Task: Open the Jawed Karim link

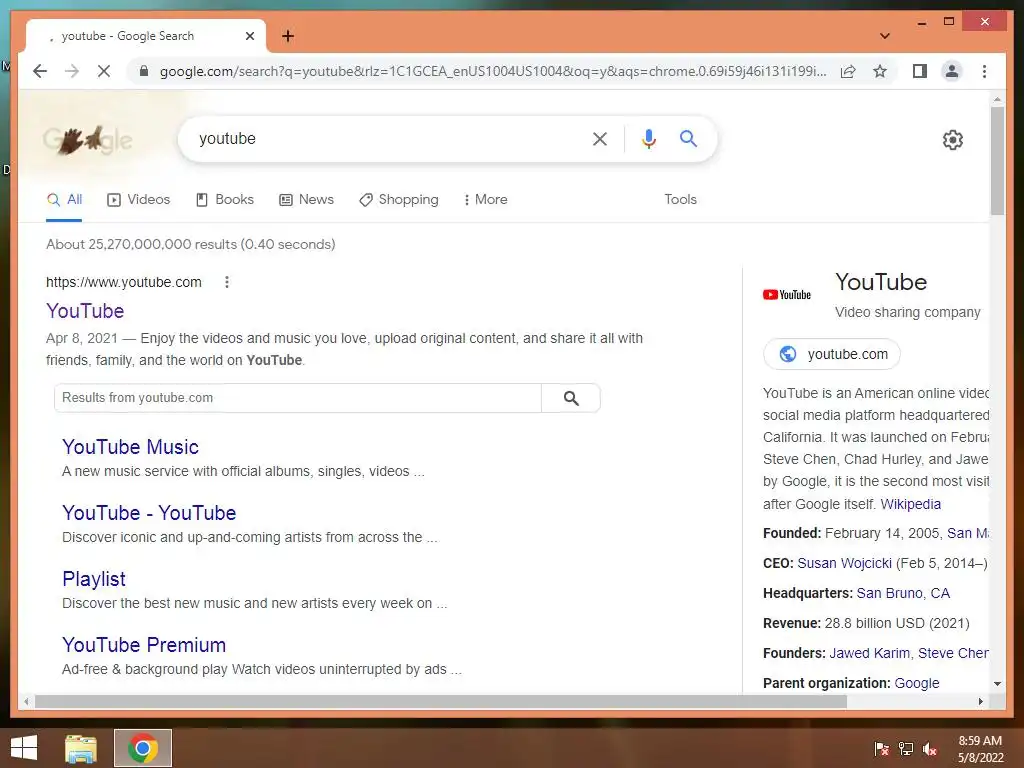Action: 869,654
